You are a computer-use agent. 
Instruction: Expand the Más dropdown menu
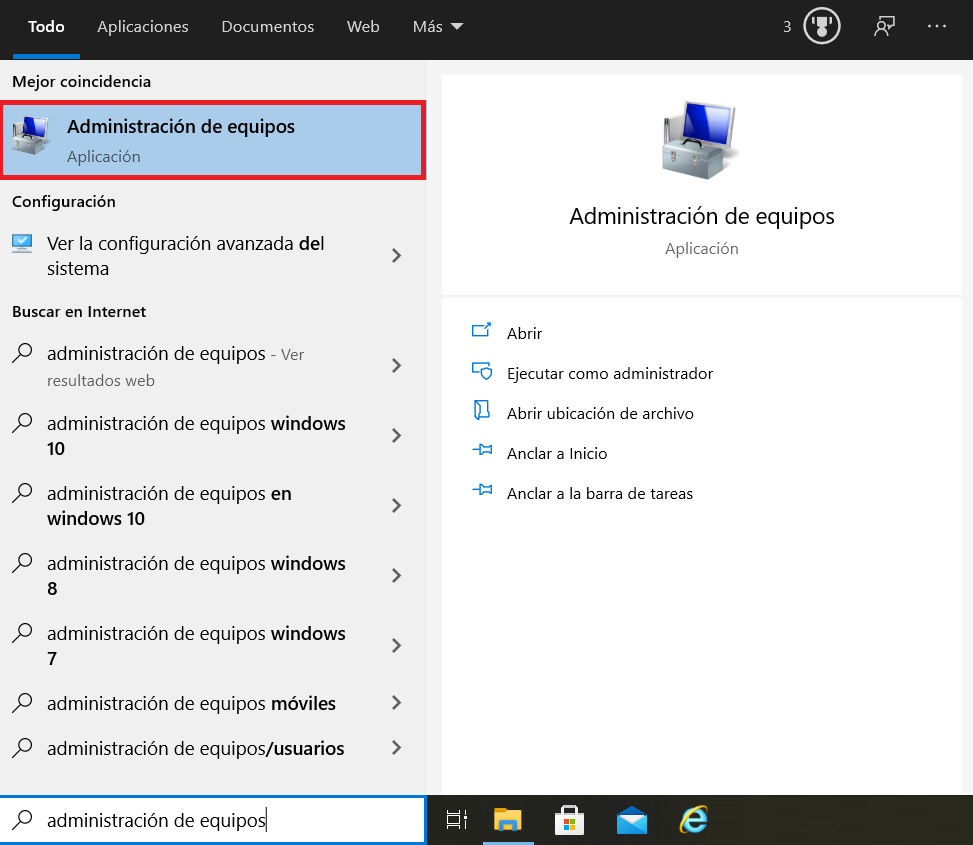[x=437, y=27]
